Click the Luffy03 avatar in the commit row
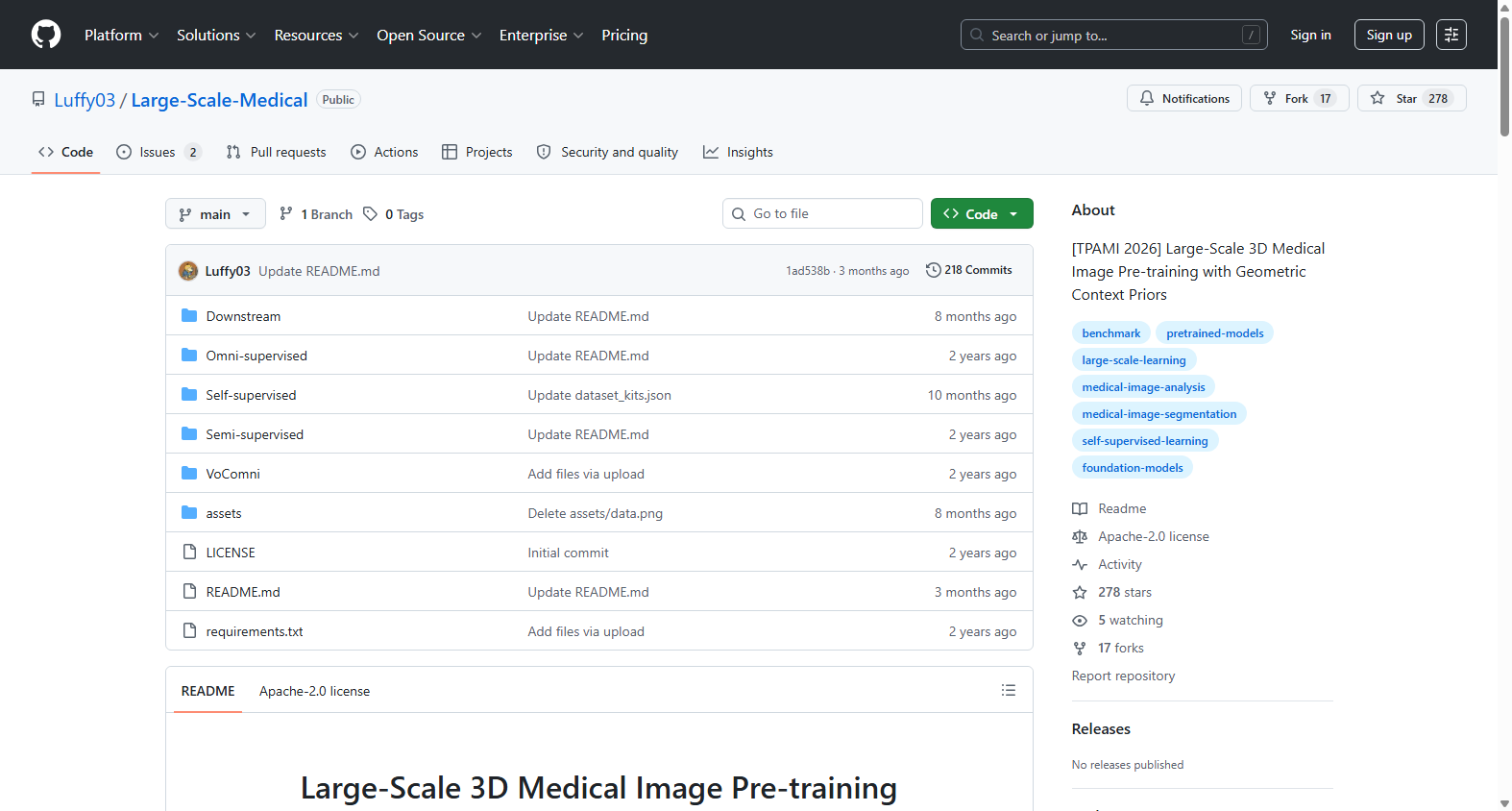 [188, 271]
